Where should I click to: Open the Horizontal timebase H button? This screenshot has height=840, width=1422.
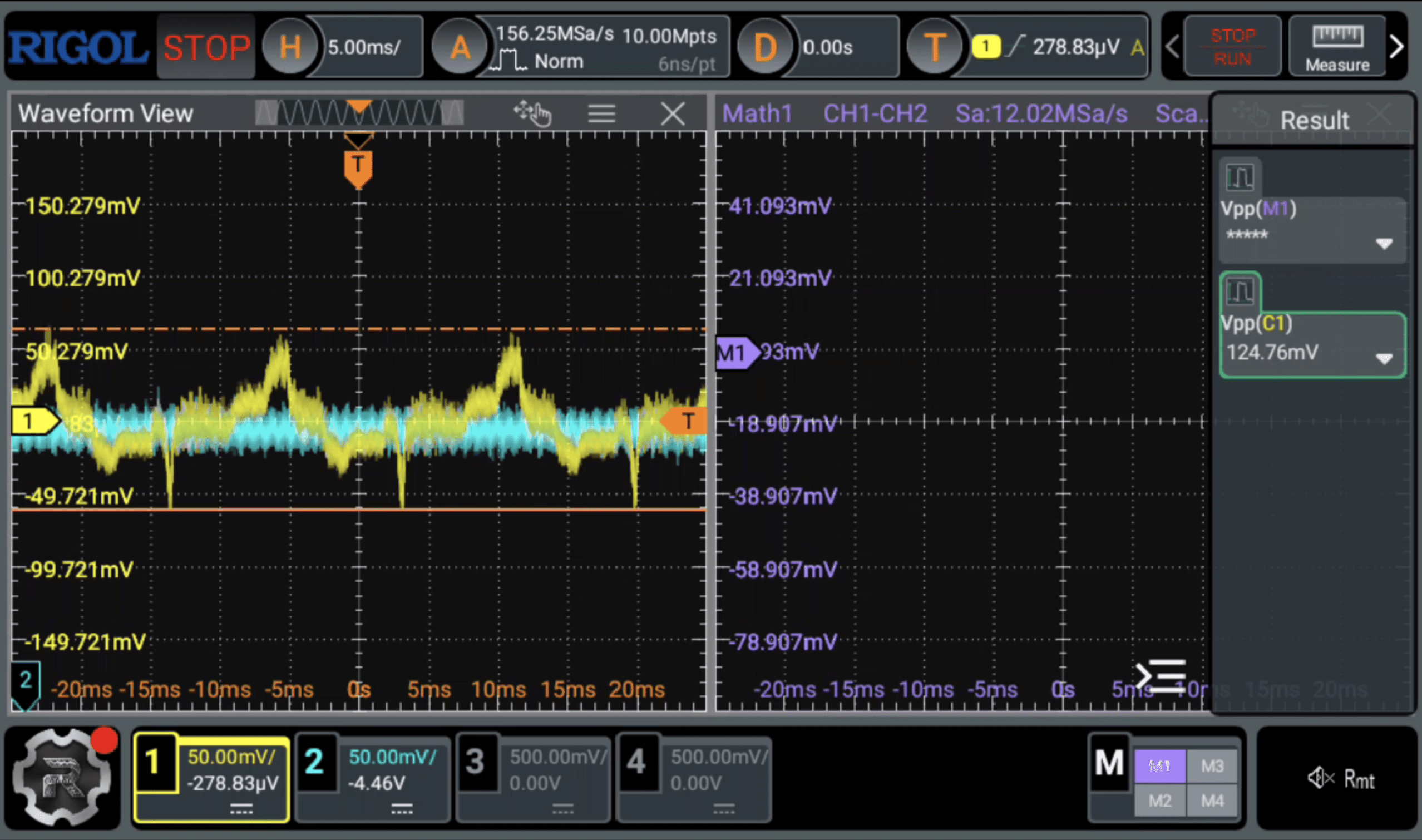pos(290,46)
